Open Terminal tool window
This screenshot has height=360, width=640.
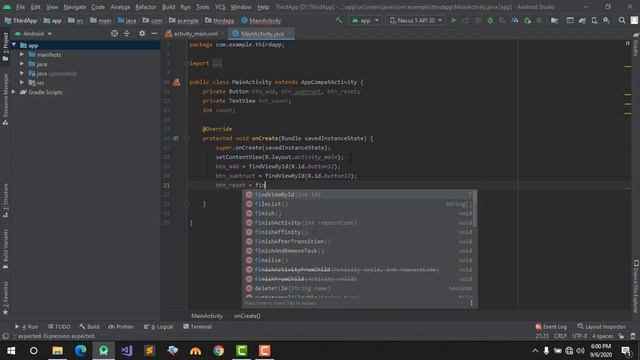click(x=198, y=327)
